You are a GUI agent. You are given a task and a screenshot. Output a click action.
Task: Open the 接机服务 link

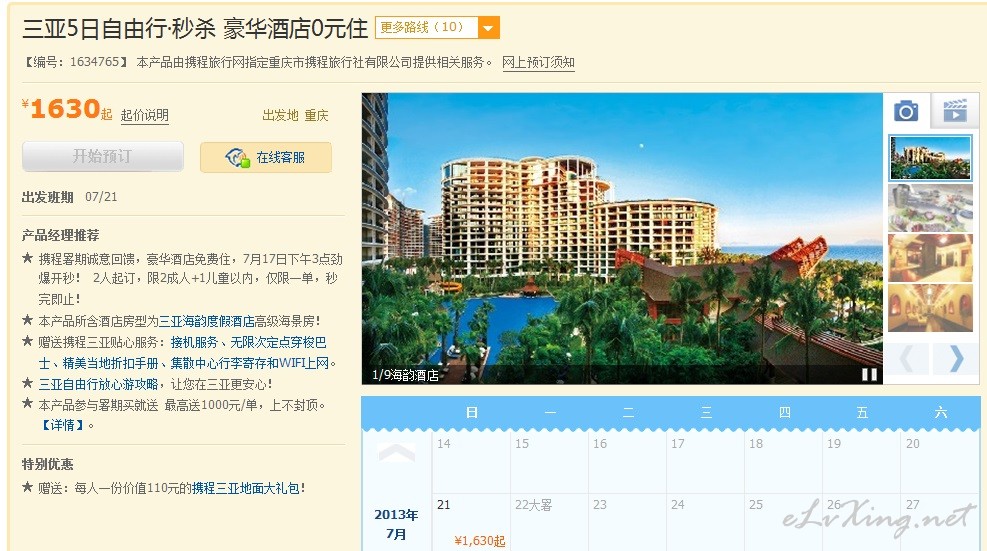194,342
